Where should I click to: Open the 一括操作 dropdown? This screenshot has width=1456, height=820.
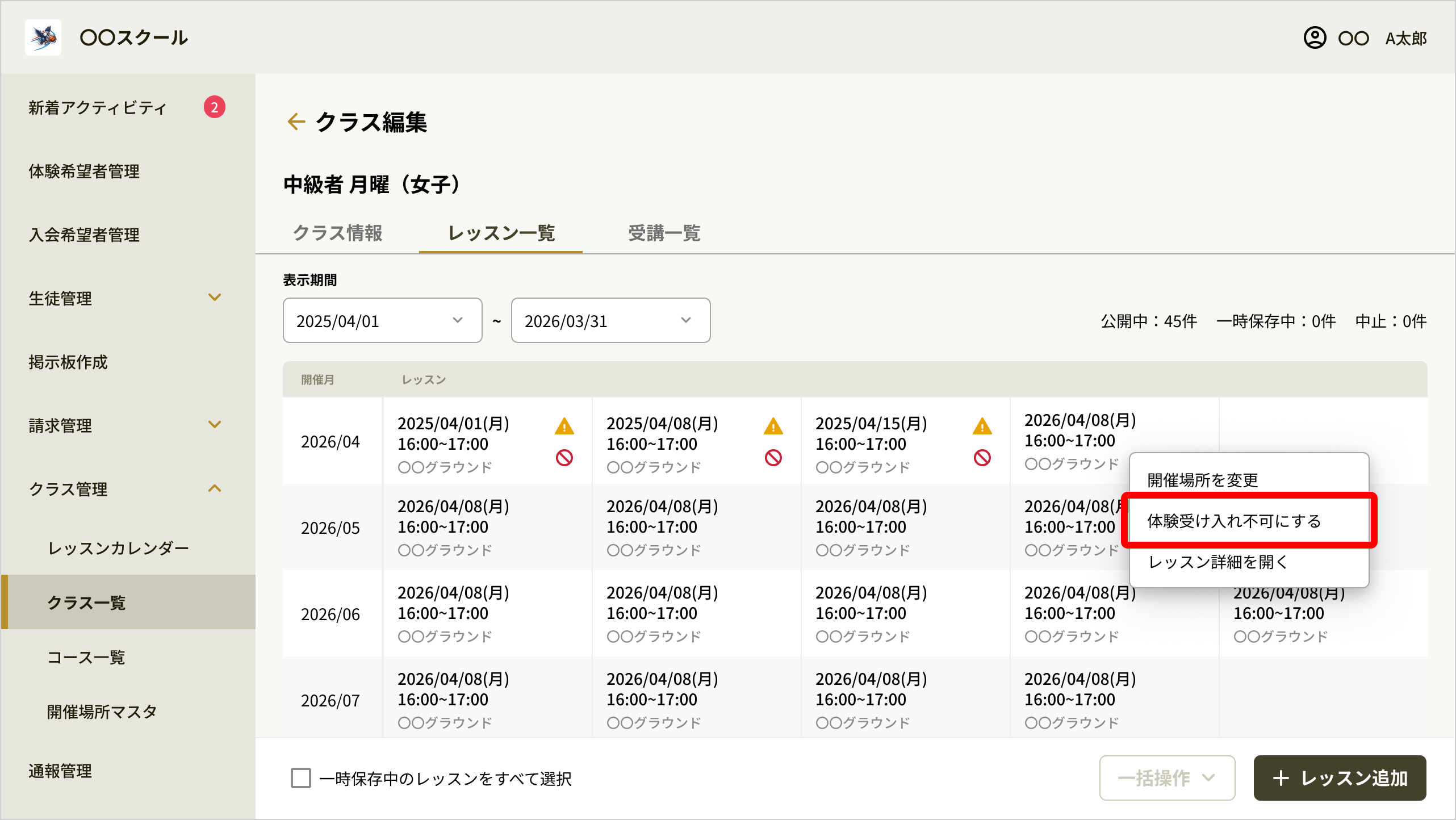(x=1168, y=778)
